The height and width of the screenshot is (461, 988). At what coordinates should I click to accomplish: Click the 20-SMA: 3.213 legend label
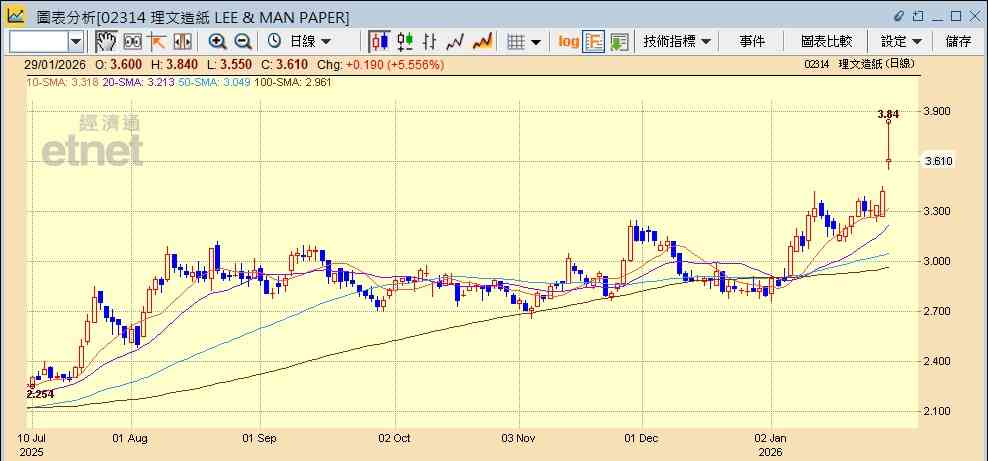[138, 82]
